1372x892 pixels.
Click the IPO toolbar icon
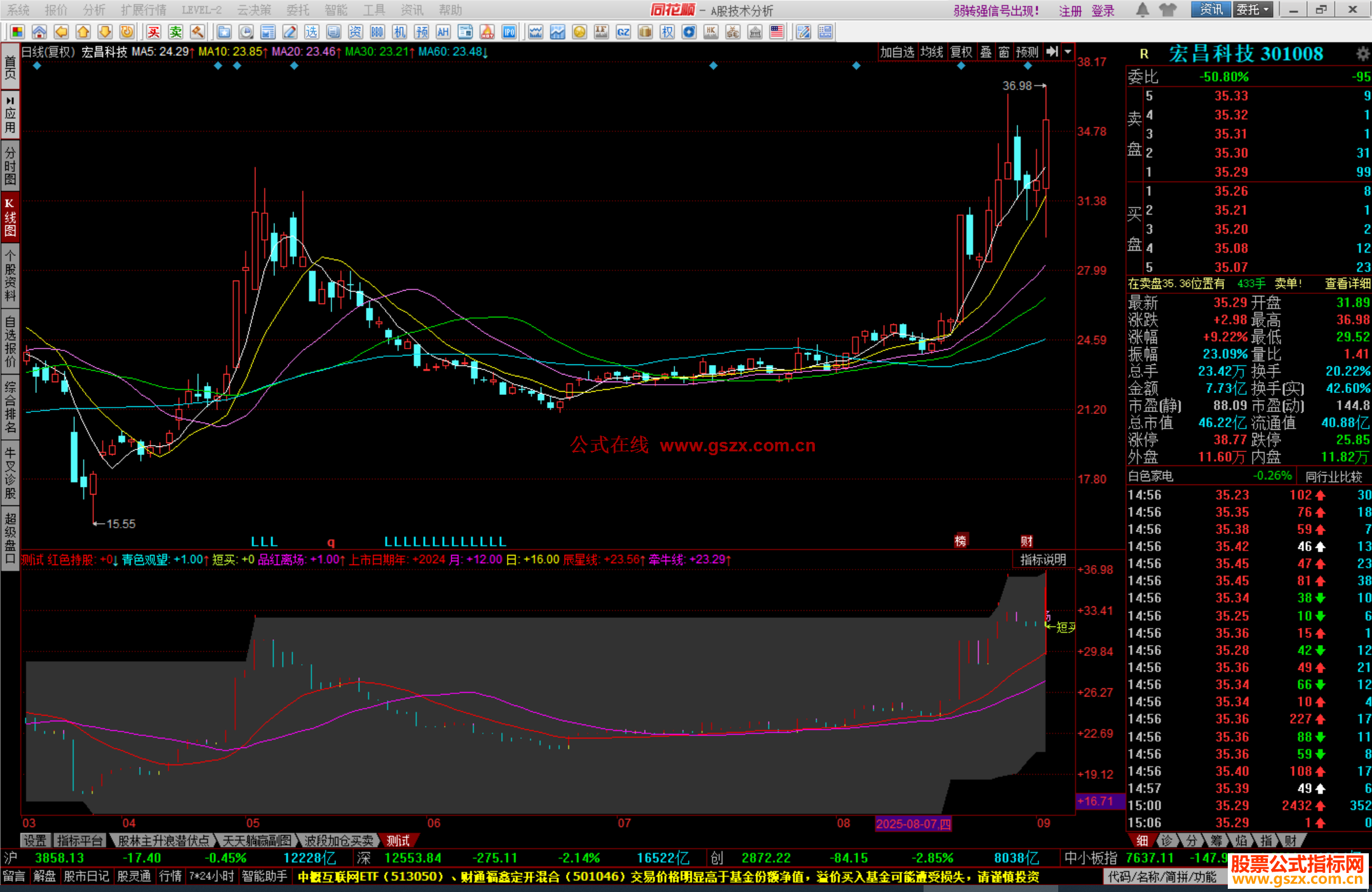509,32
